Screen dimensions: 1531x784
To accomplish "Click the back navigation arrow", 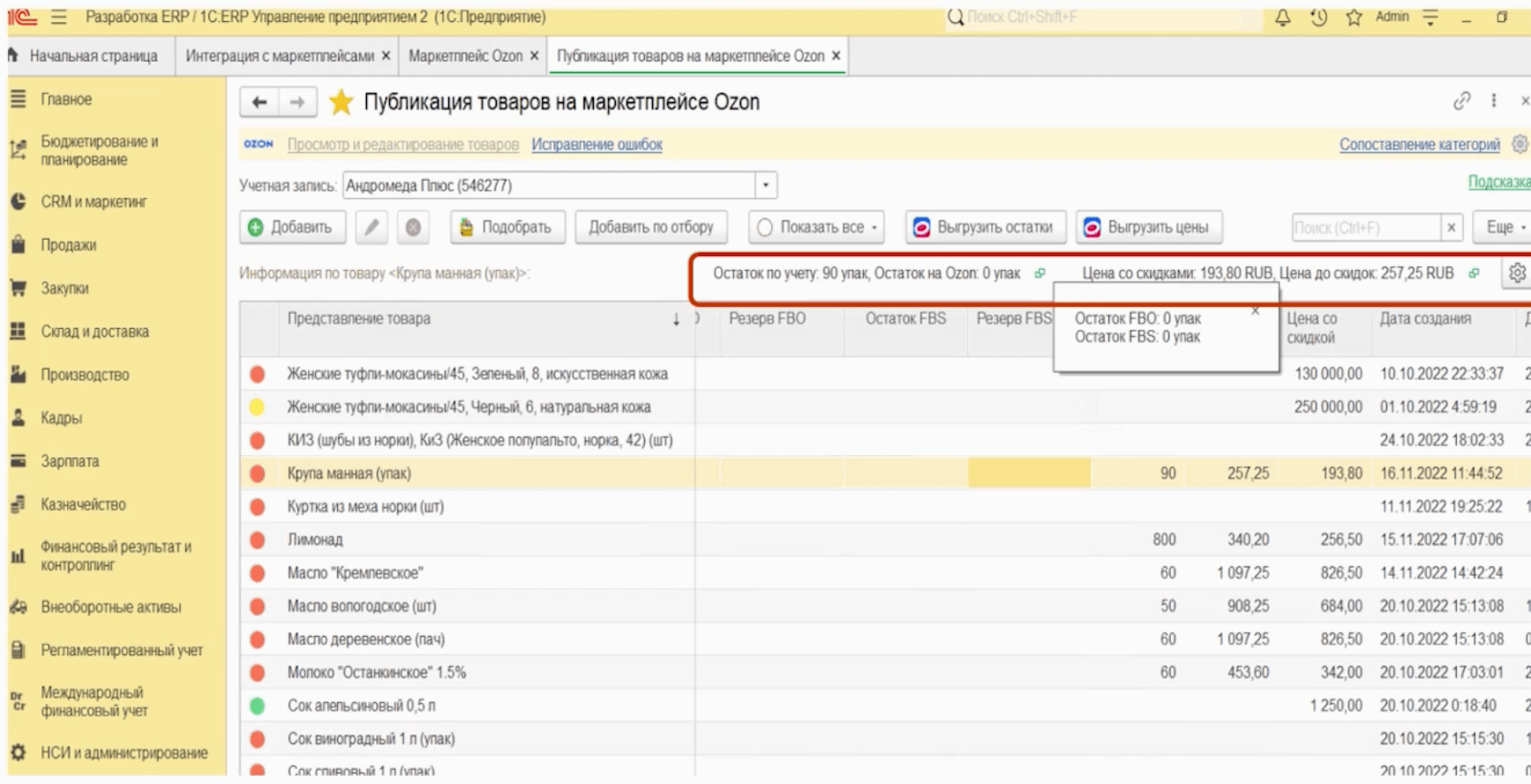I will coord(259,102).
